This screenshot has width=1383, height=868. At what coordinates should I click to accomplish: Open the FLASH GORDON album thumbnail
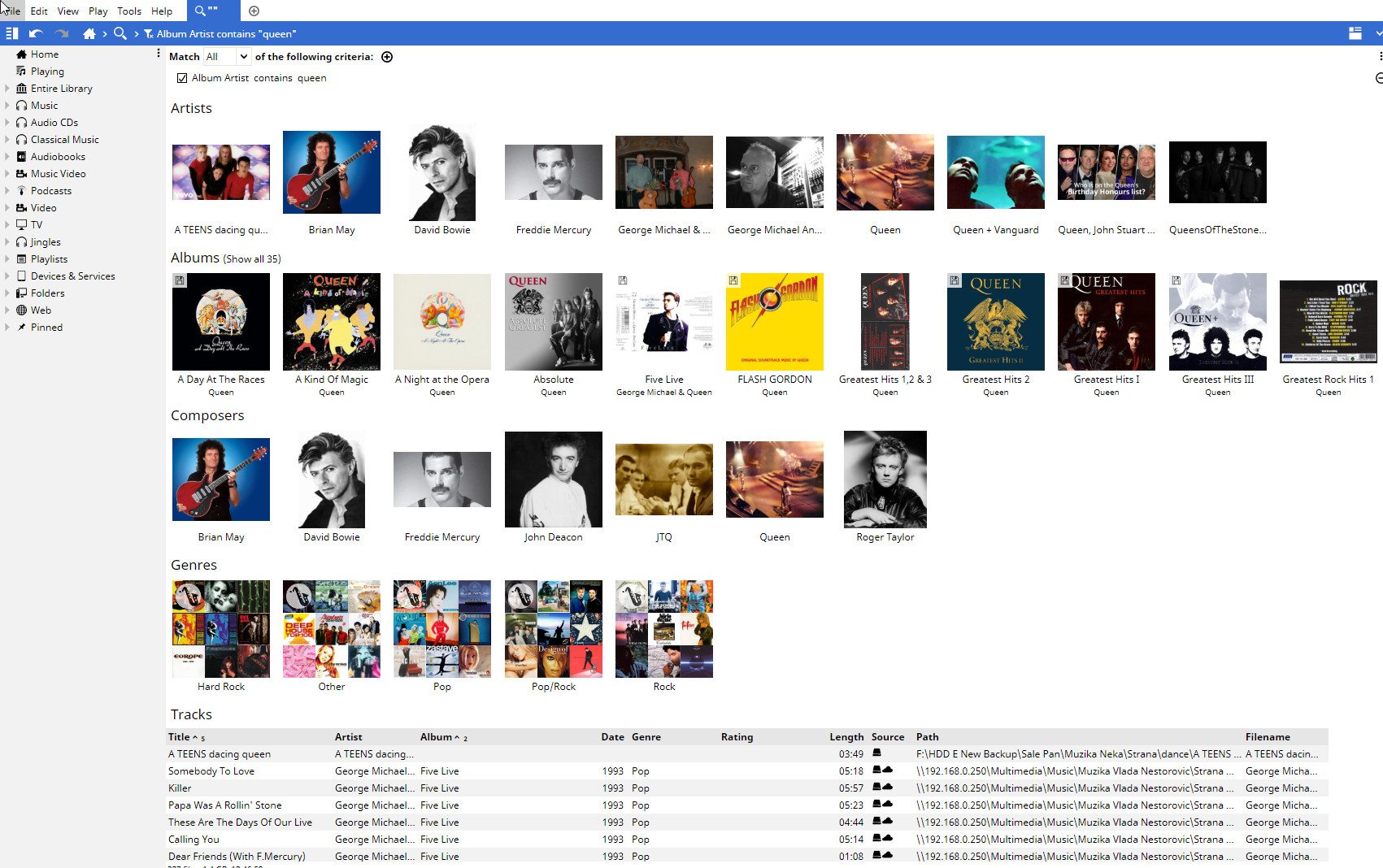[x=774, y=322]
